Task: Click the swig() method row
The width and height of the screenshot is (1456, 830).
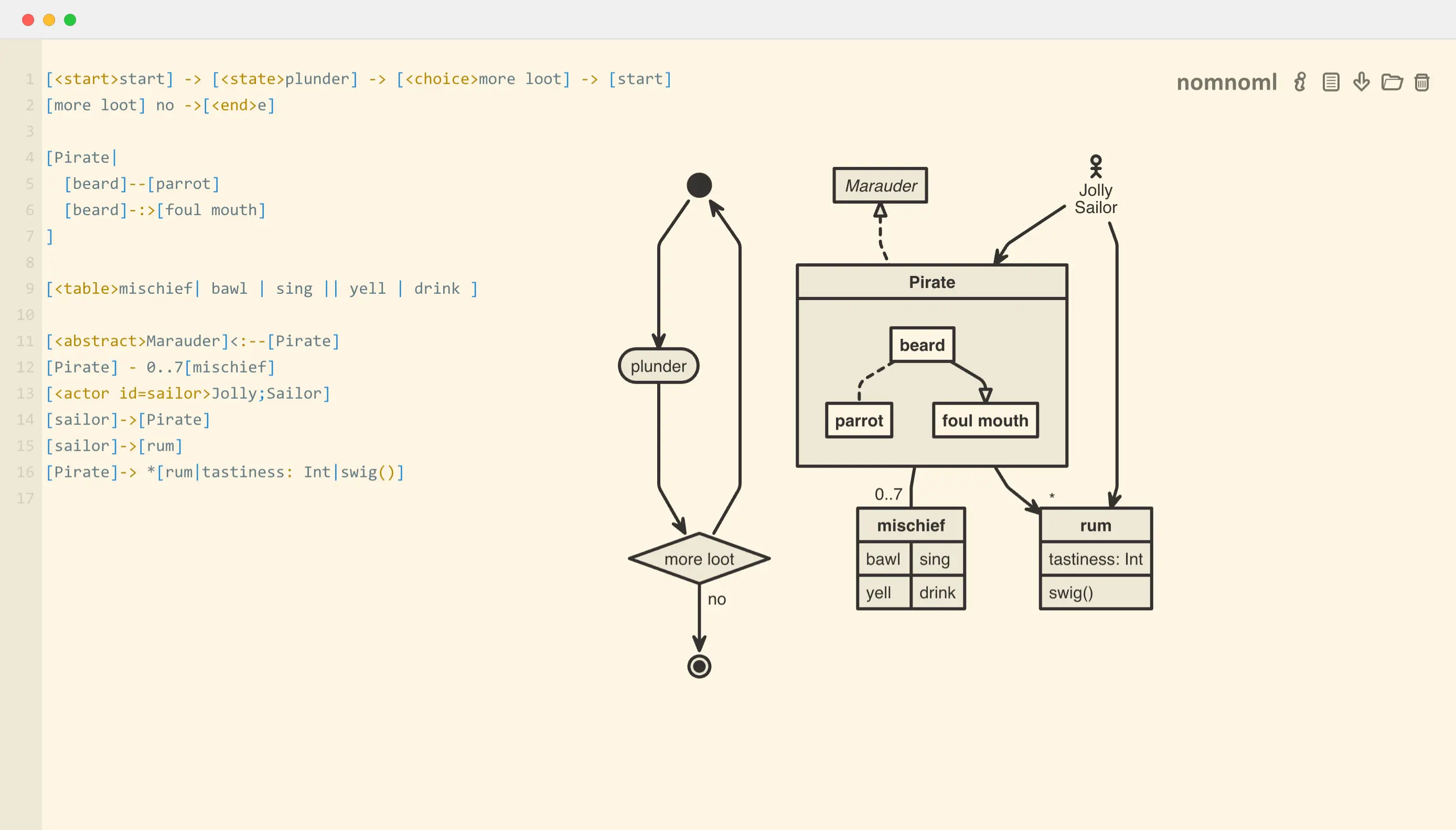Action: pos(1095,593)
